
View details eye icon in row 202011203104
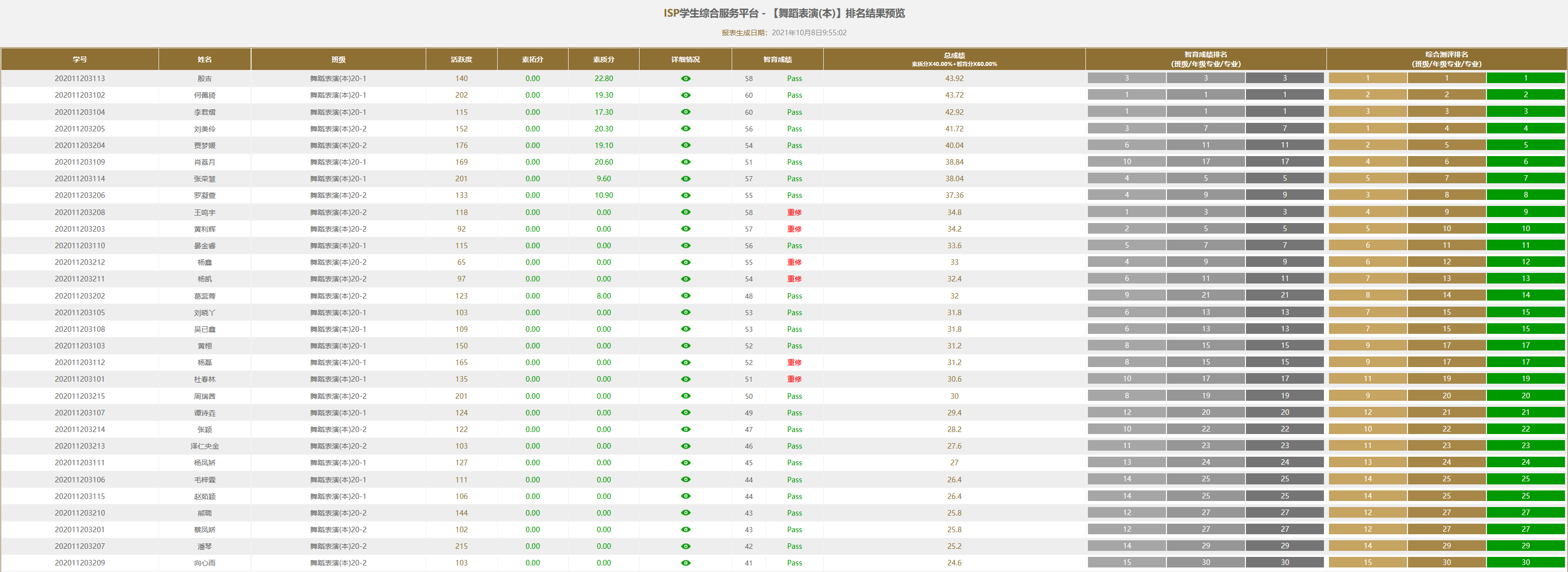tap(685, 112)
